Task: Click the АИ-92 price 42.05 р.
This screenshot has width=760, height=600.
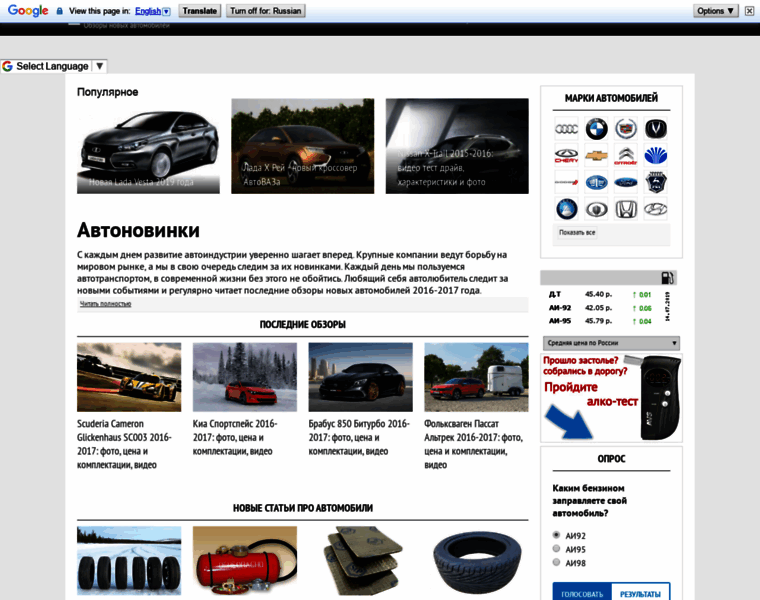Action: 598,308
